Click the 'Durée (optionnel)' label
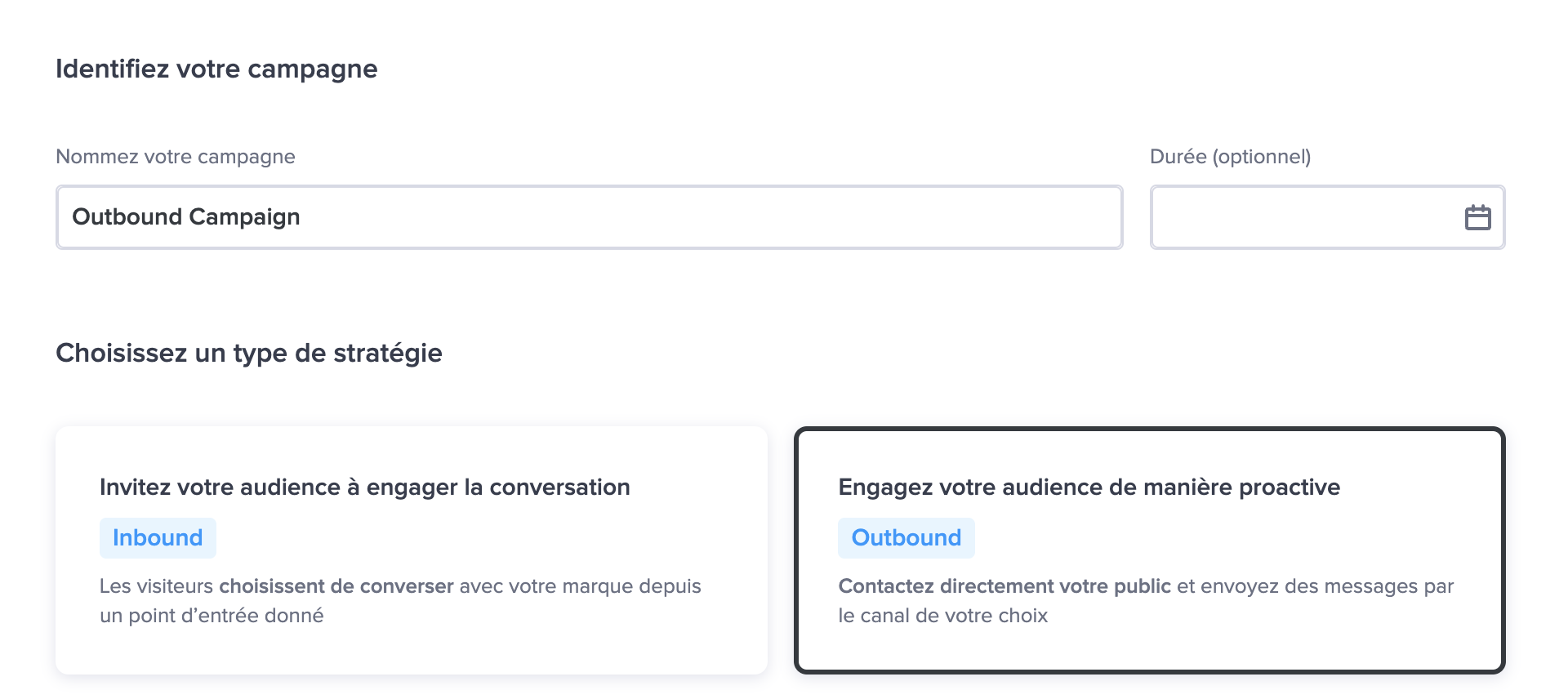Image resolution: width=1568 pixels, height=699 pixels. 1231,157
